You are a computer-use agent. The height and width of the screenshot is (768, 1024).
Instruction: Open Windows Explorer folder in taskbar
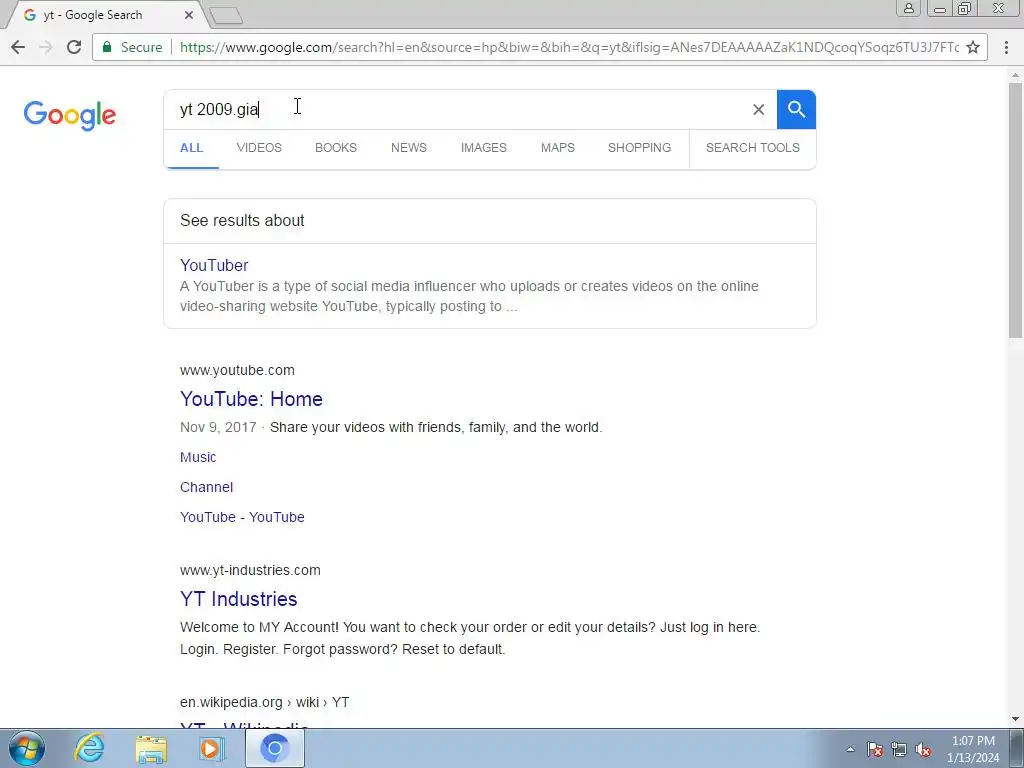click(x=151, y=748)
